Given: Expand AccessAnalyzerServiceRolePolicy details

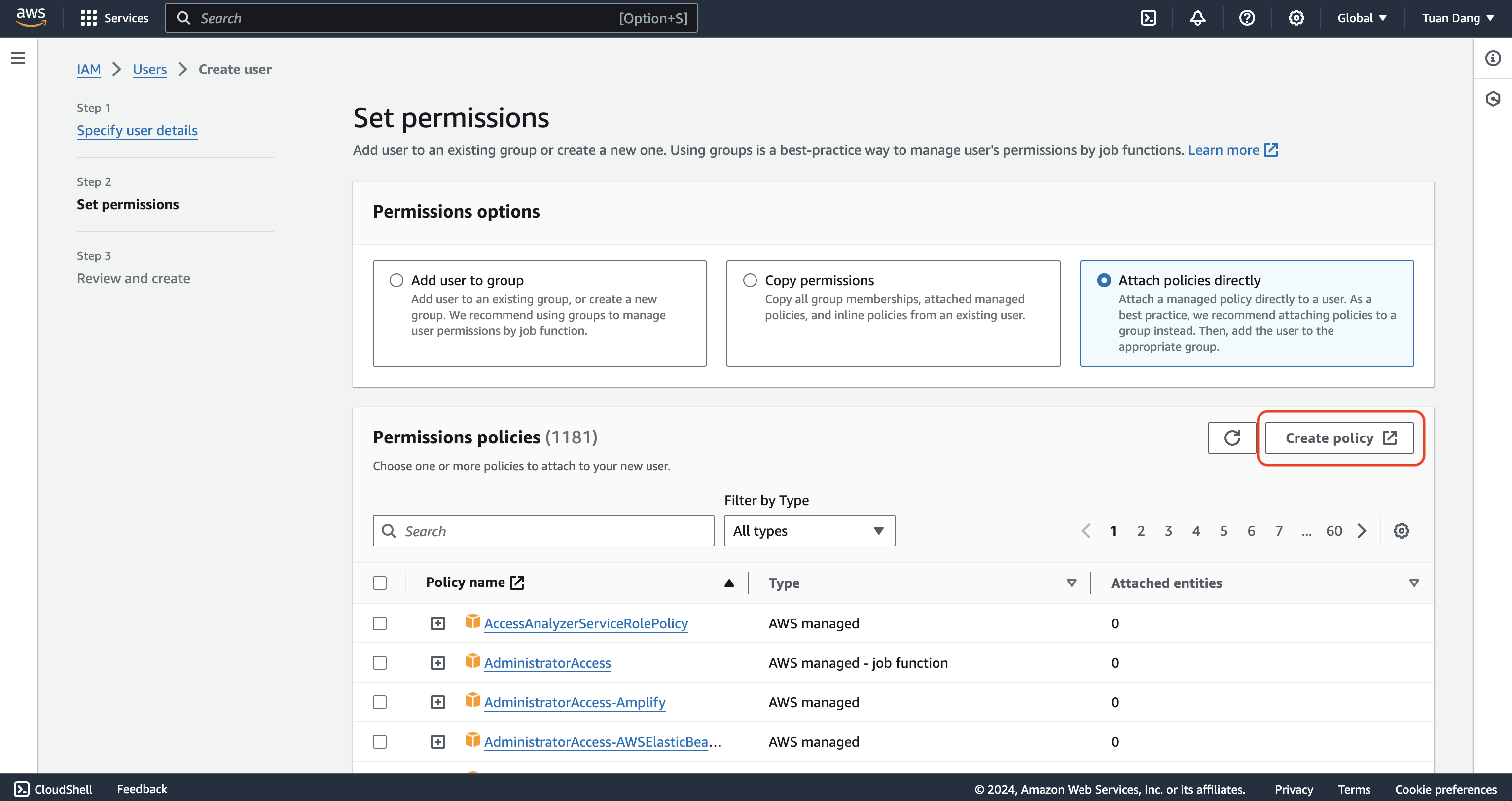Looking at the screenshot, I should coord(438,623).
